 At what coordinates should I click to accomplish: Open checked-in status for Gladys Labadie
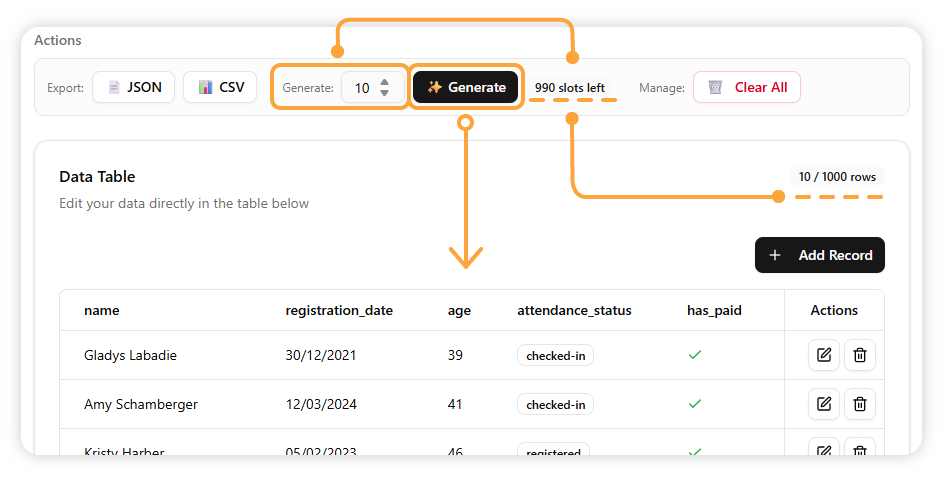(x=555, y=355)
